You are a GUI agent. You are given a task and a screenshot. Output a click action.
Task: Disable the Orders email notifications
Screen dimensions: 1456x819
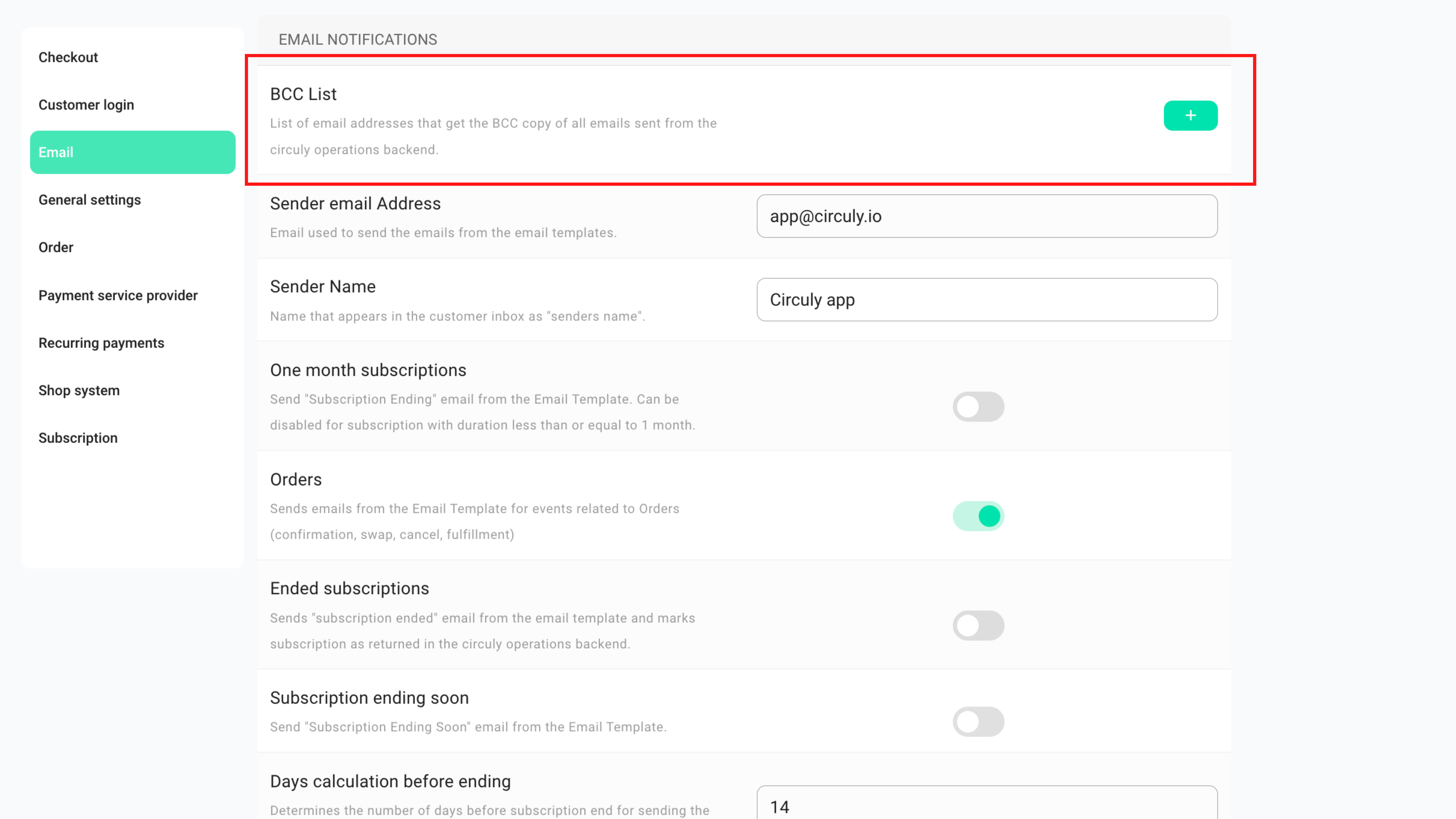coord(978,515)
